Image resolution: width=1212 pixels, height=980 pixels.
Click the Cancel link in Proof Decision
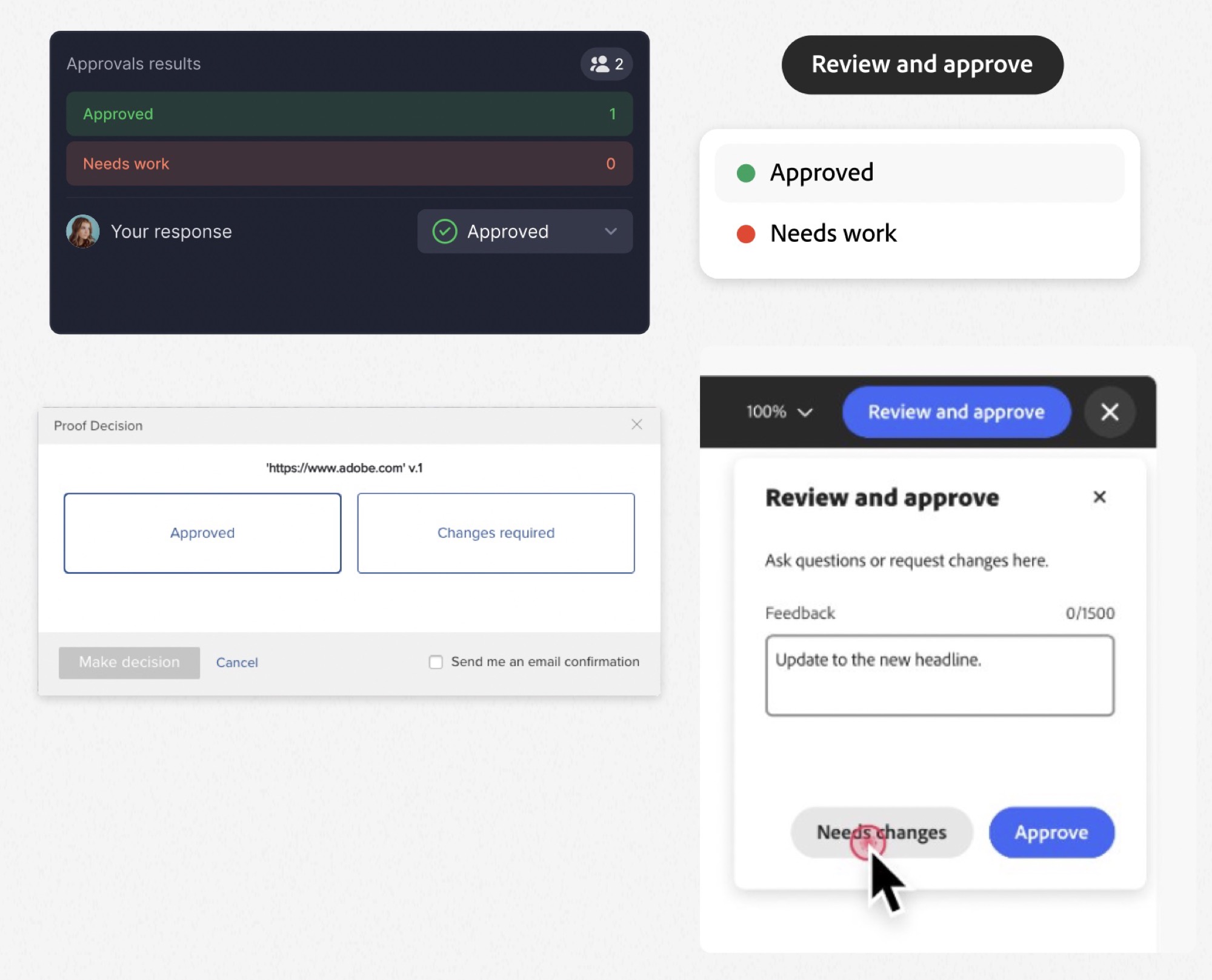[x=237, y=662]
